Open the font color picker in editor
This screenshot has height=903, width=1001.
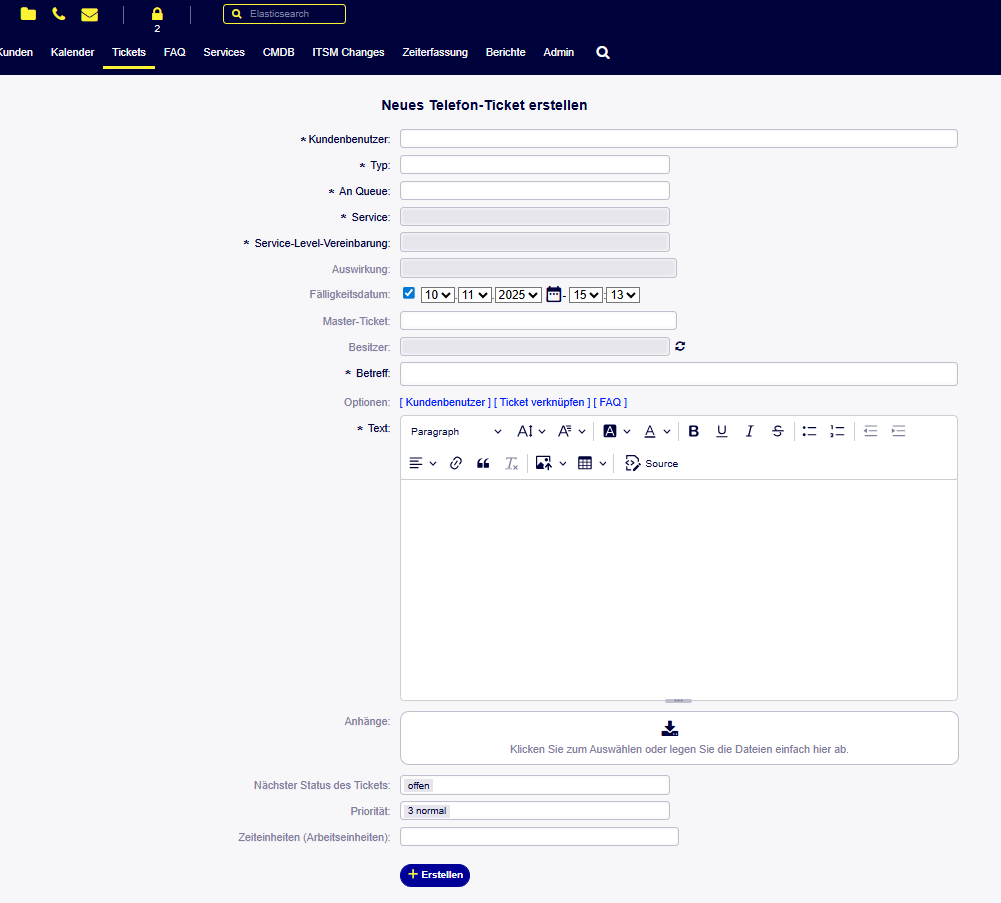(x=656, y=431)
